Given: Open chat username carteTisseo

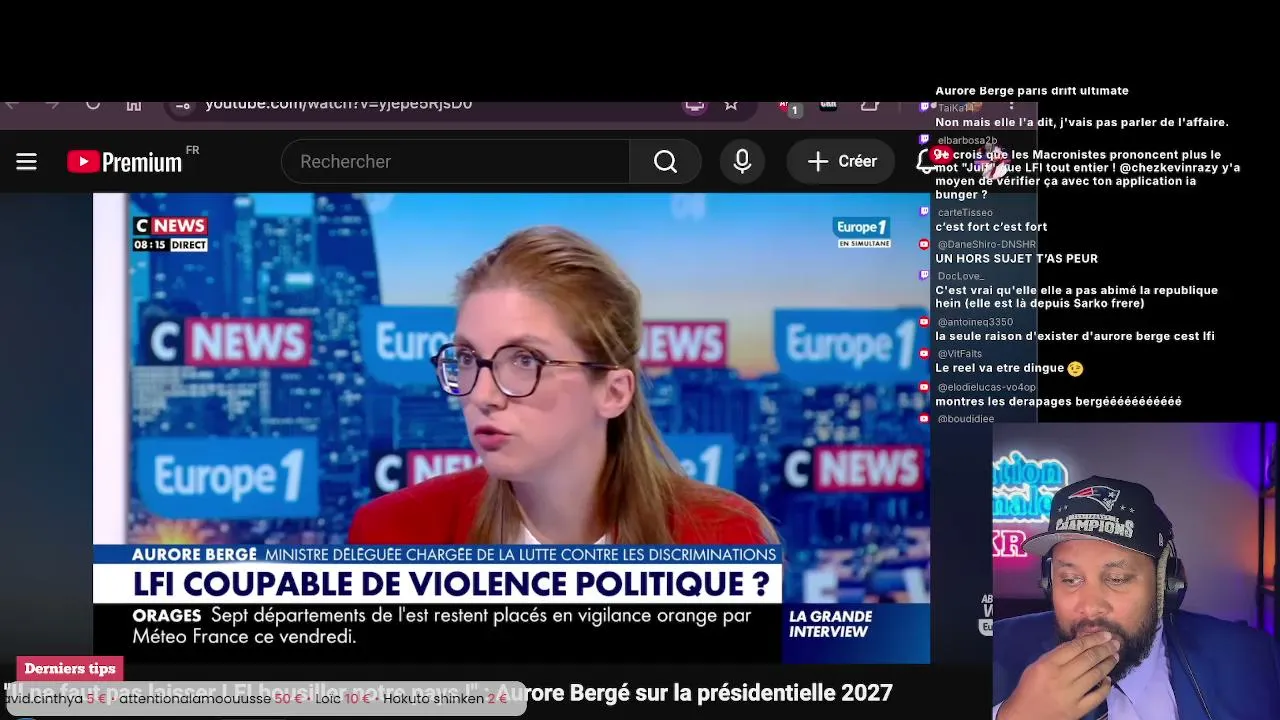Looking at the screenshot, I should [965, 212].
